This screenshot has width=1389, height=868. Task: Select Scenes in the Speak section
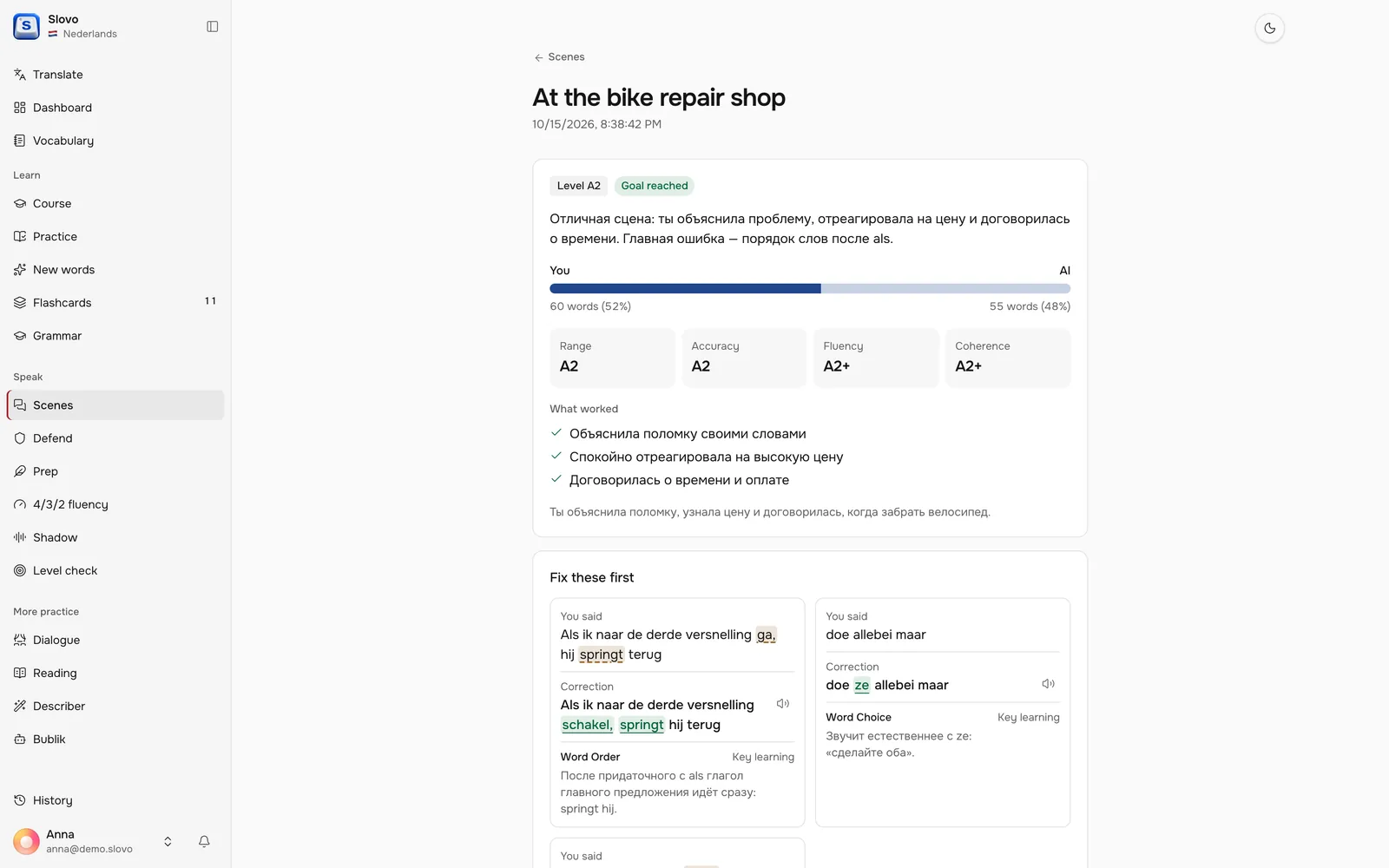coord(115,405)
